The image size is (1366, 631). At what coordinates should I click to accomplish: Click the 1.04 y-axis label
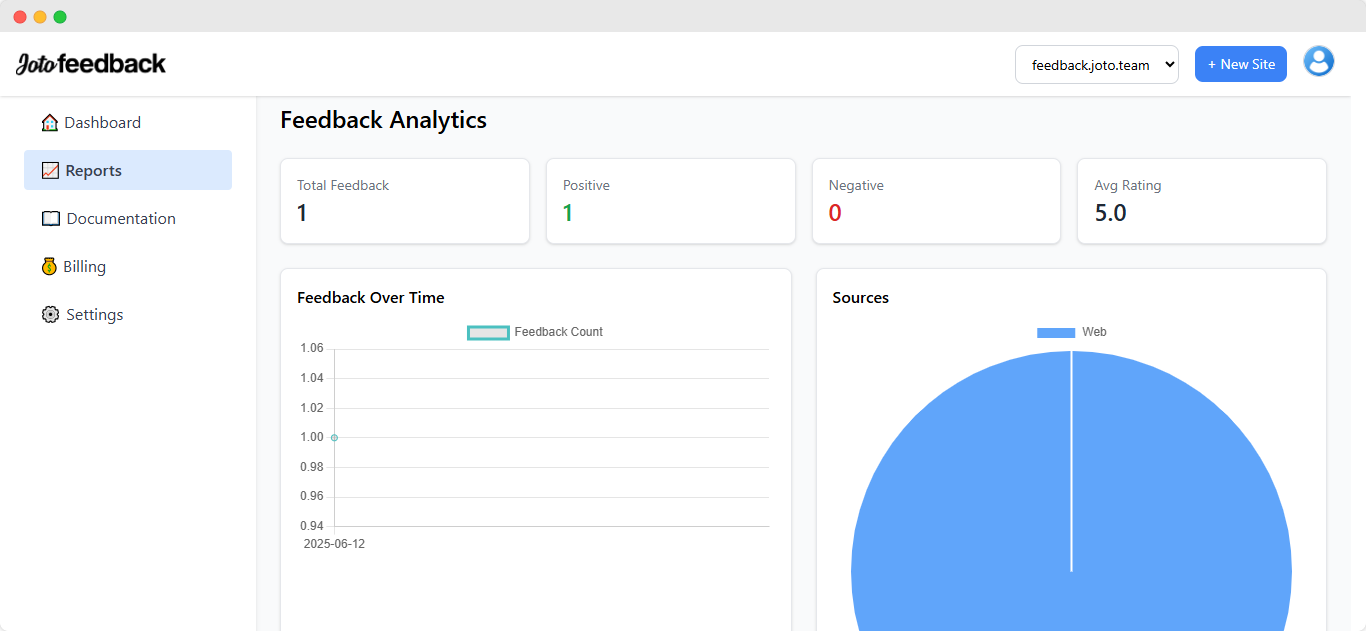click(x=312, y=378)
